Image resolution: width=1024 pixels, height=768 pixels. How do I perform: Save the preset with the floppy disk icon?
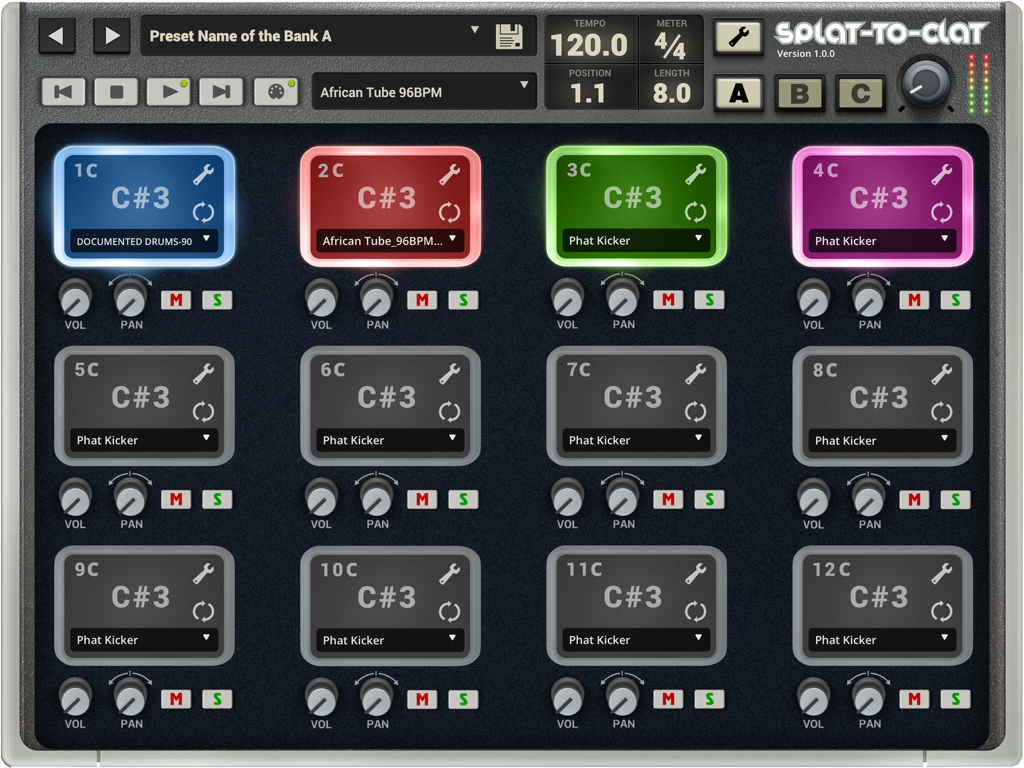[x=511, y=35]
